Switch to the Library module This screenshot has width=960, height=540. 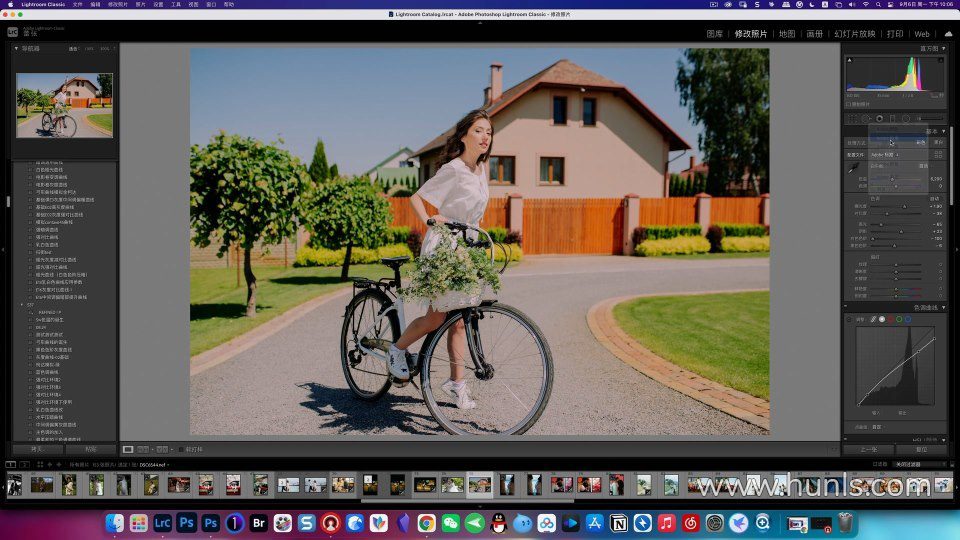click(714, 34)
